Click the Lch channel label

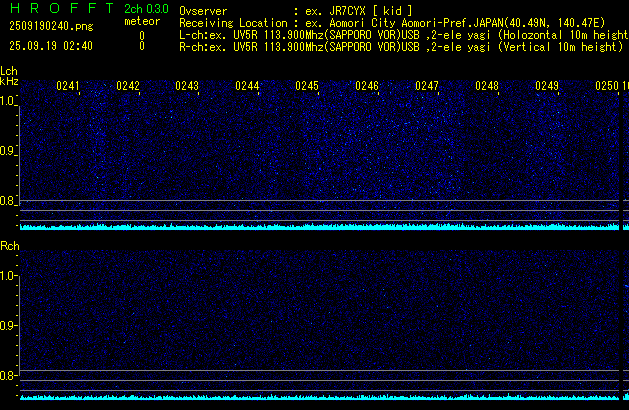(9, 71)
